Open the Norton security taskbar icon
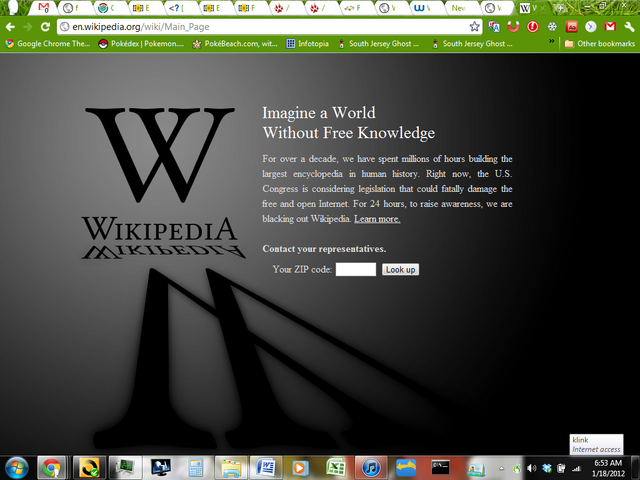This screenshot has width=640, height=480. (89, 468)
